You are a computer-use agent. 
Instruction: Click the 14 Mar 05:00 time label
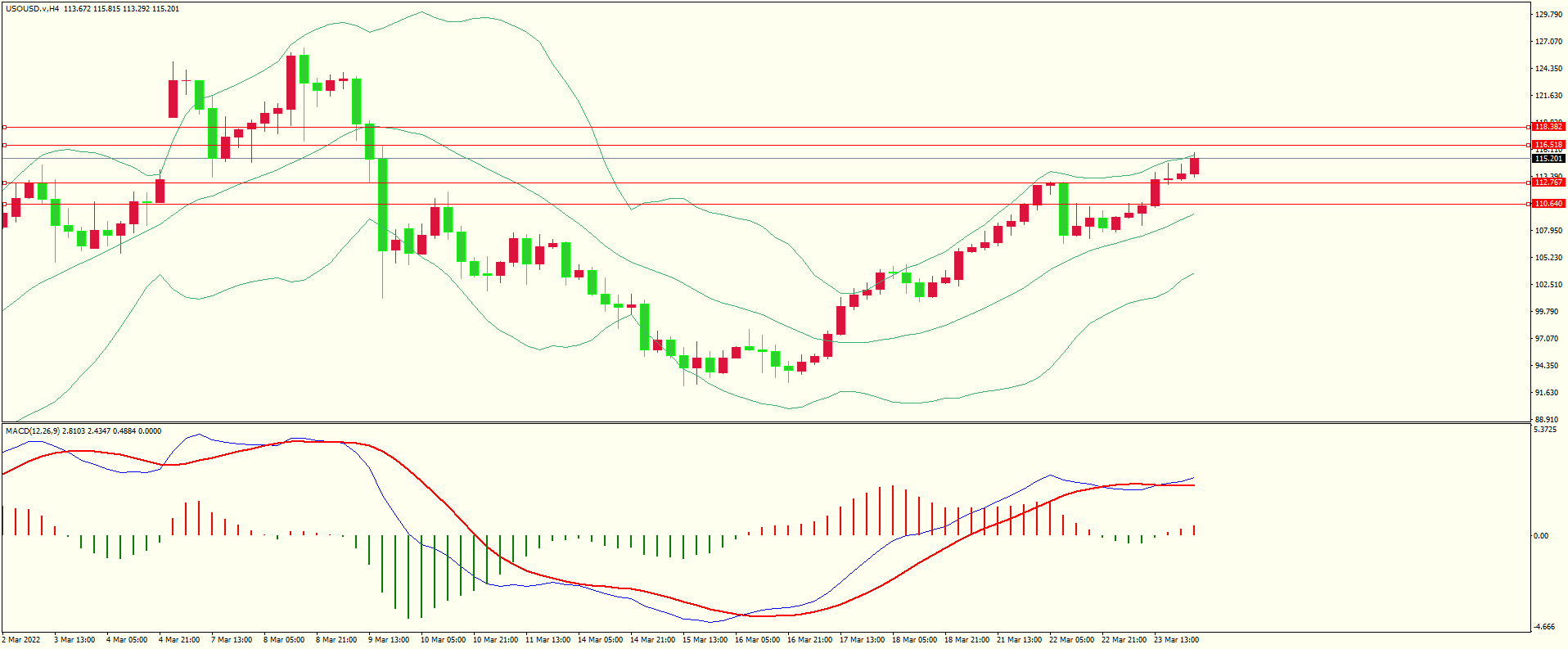[600, 640]
